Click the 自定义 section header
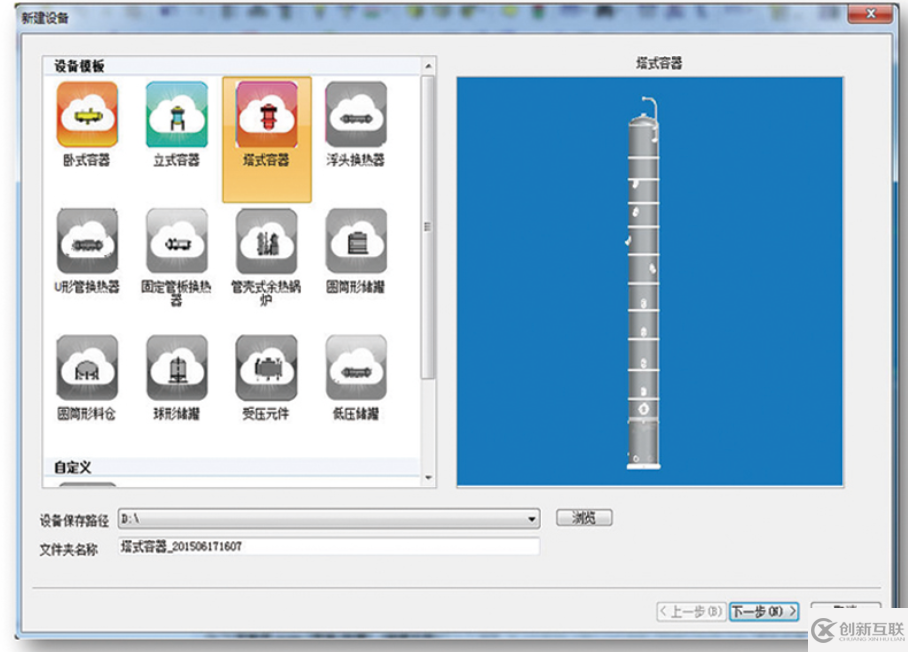 coord(73,467)
